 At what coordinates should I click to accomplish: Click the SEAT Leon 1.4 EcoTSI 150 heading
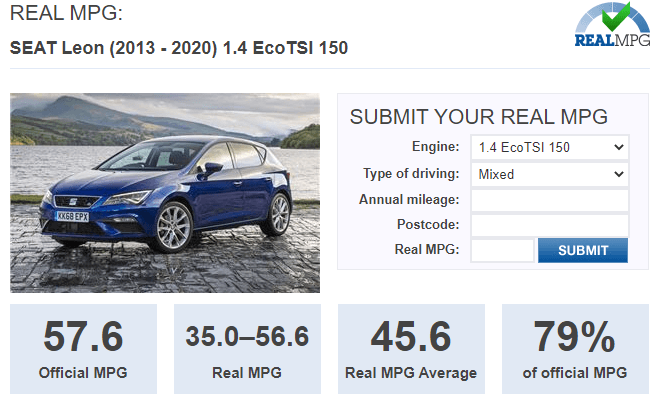(179, 48)
